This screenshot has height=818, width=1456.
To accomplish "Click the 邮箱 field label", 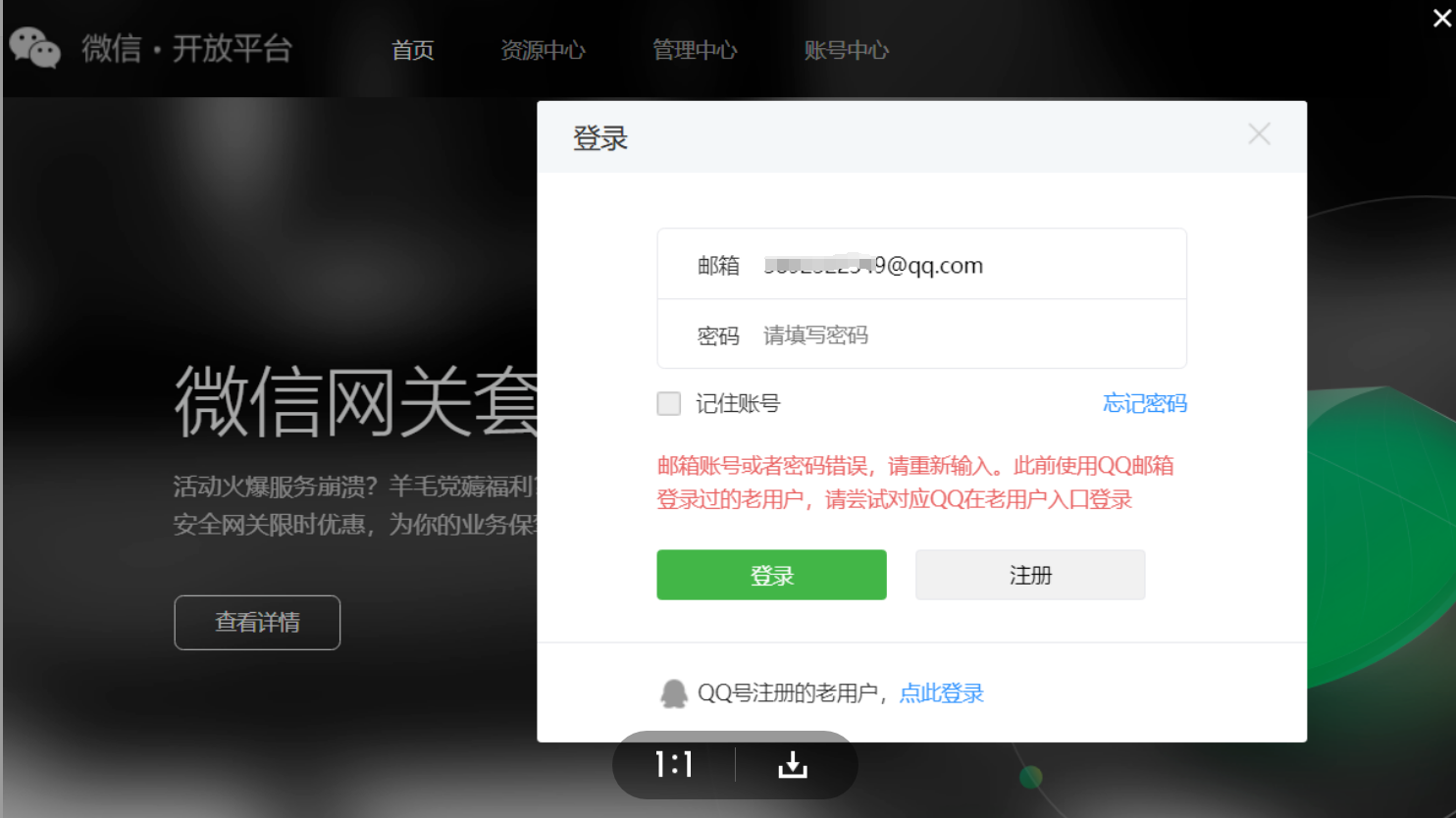I will 718,266.
